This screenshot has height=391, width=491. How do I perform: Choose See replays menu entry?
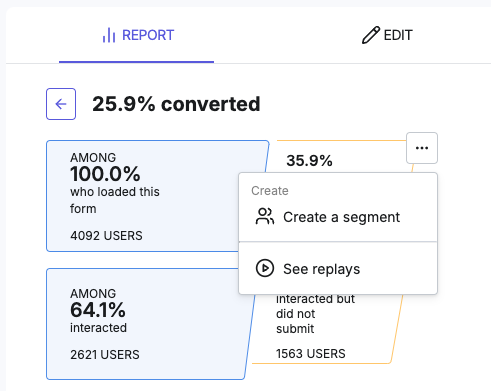coord(338,269)
